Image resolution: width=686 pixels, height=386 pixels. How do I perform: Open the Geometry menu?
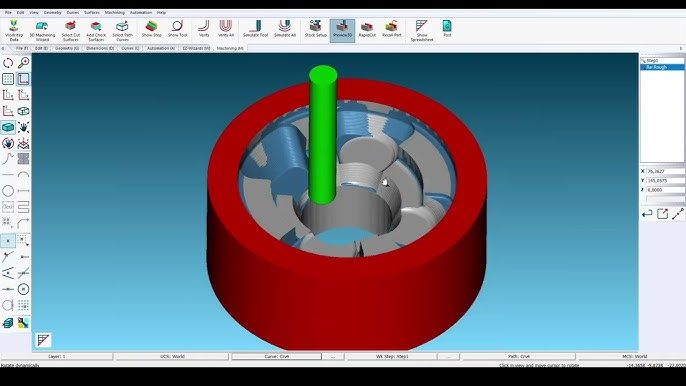tap(52, 13)
